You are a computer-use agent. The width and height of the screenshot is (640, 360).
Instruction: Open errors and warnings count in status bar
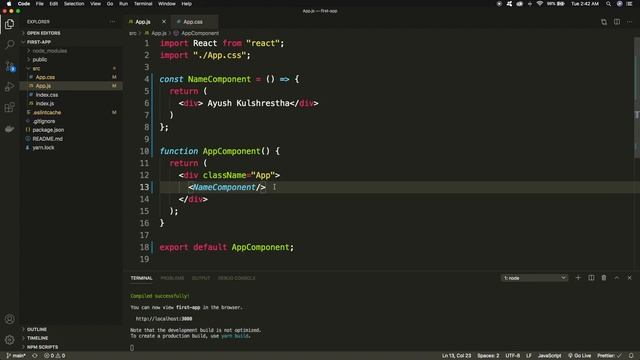pos(55,356)
